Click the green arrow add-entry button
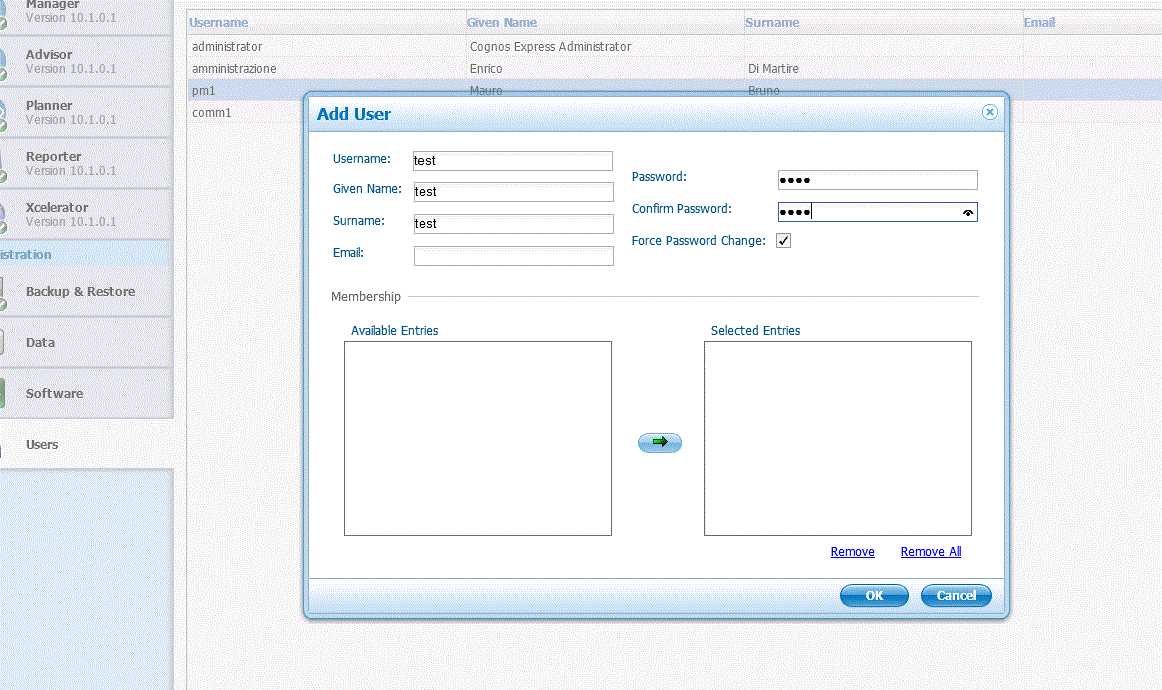Image resolution: width=1162 pixels, height=690 pixels. [x=660, y=442]
